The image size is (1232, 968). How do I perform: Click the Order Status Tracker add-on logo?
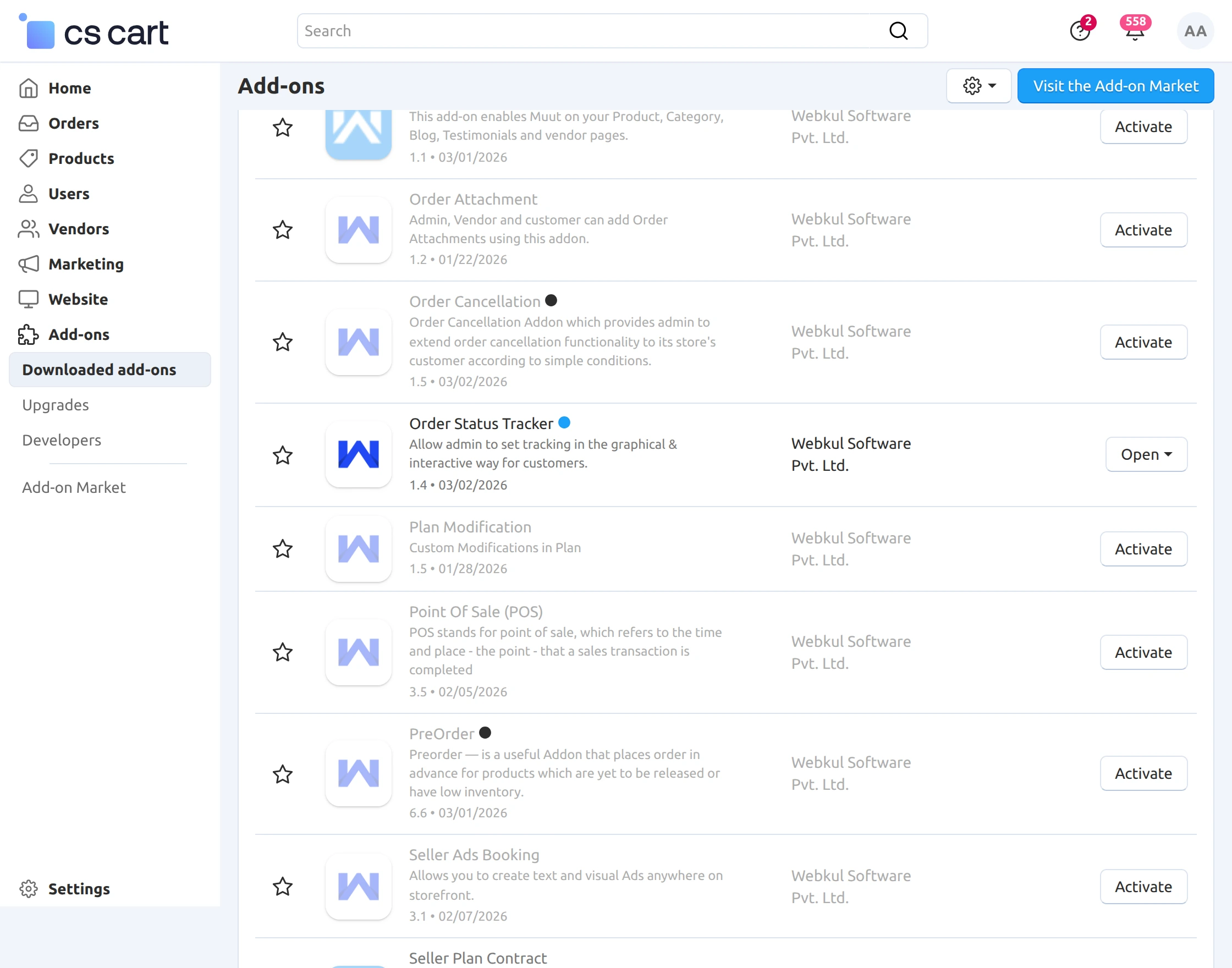point(358,454)
